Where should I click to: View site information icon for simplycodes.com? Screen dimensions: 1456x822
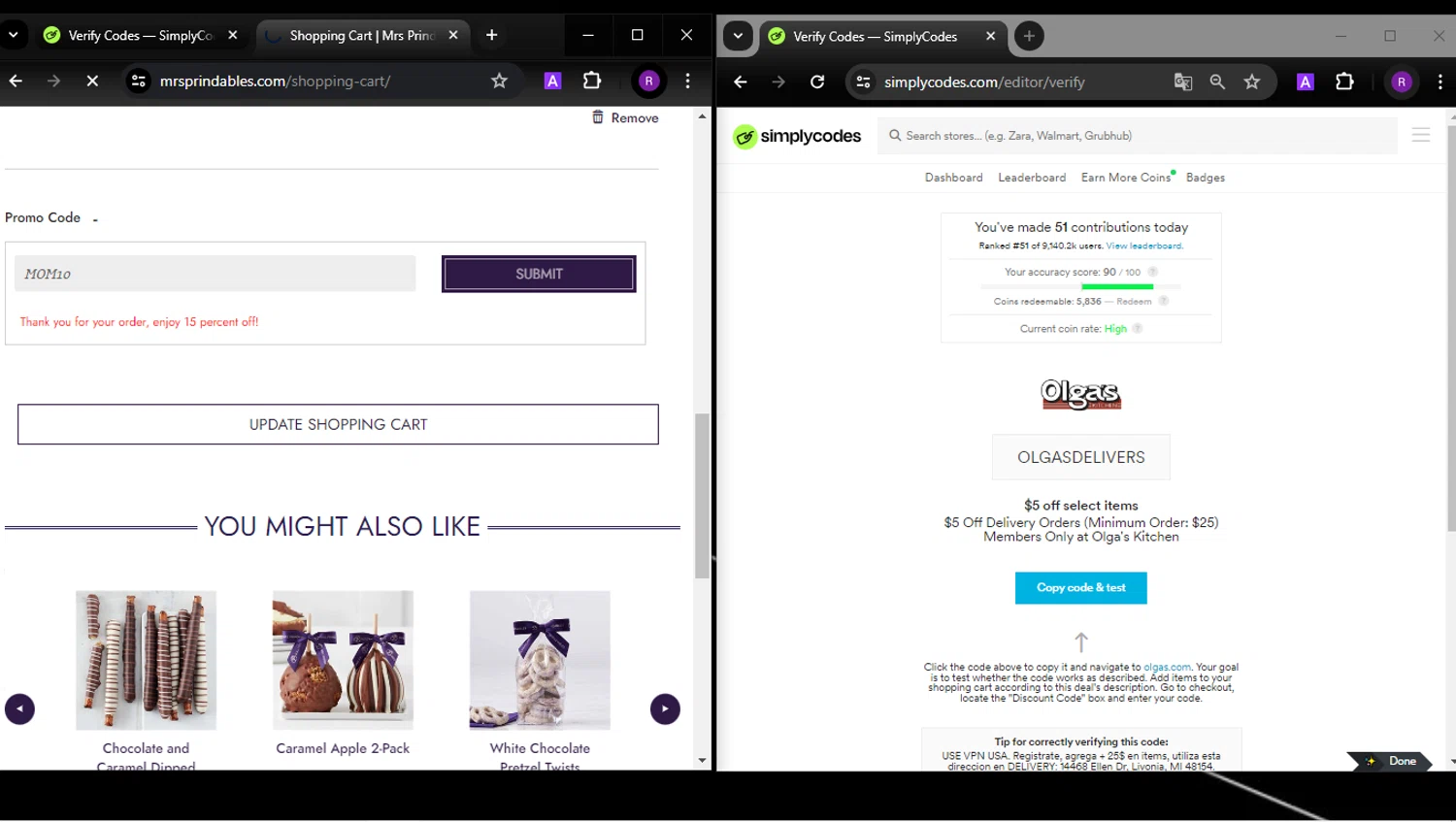point(863,82)
